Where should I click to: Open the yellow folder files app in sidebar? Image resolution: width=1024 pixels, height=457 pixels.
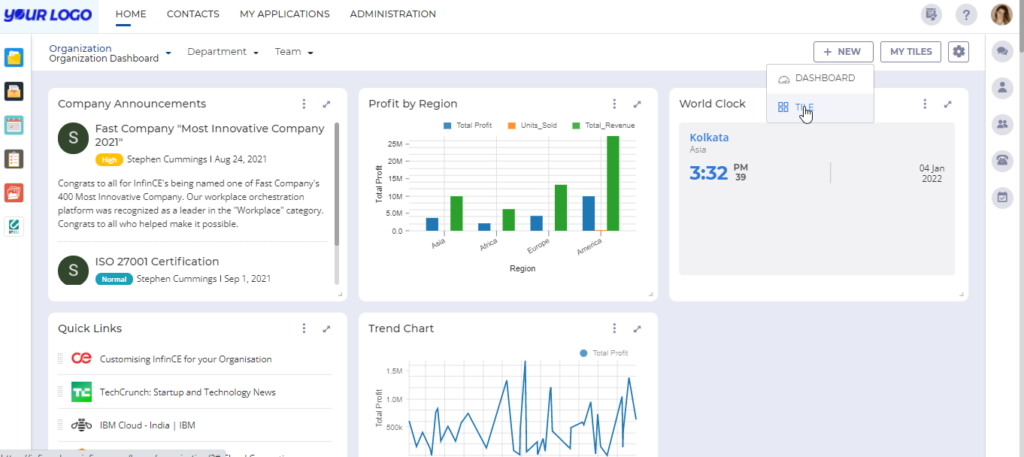tap(14, 57)
